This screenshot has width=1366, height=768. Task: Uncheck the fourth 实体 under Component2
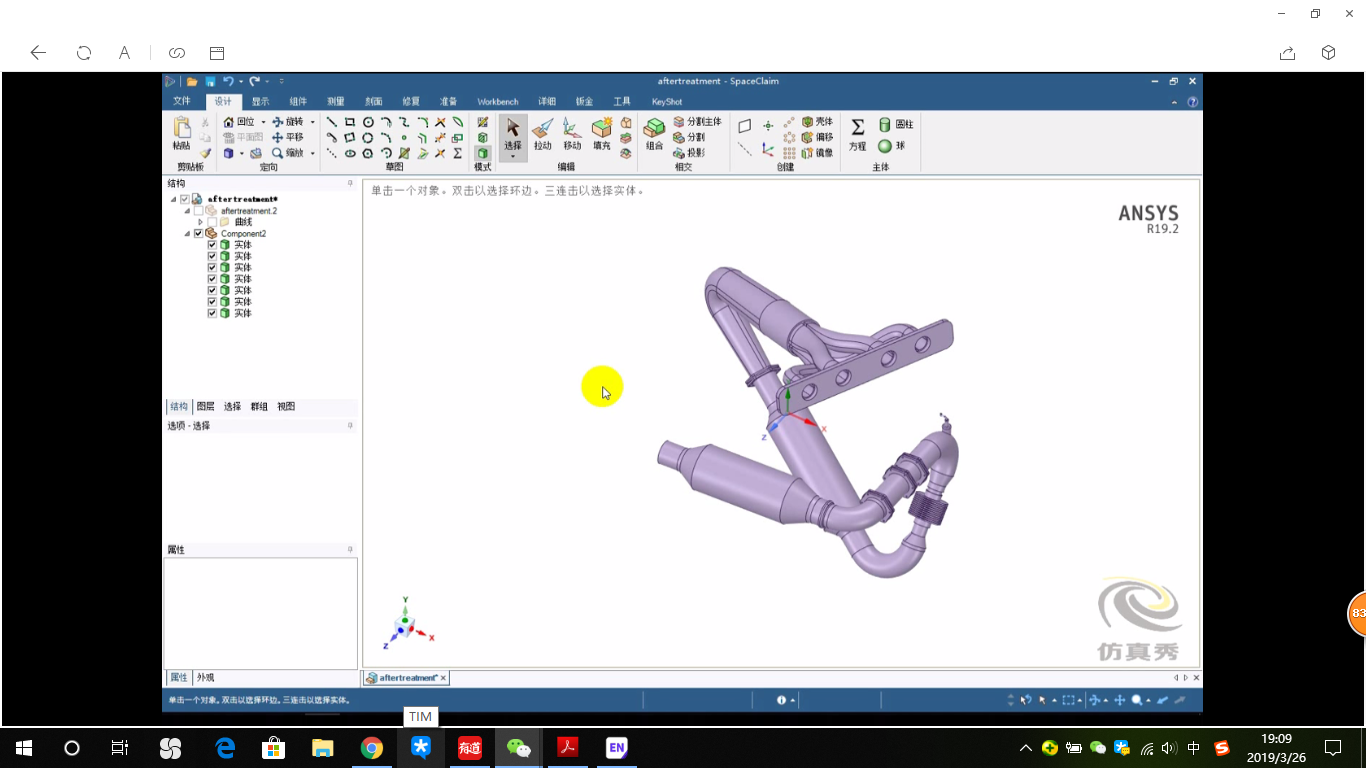click(212, 279)
